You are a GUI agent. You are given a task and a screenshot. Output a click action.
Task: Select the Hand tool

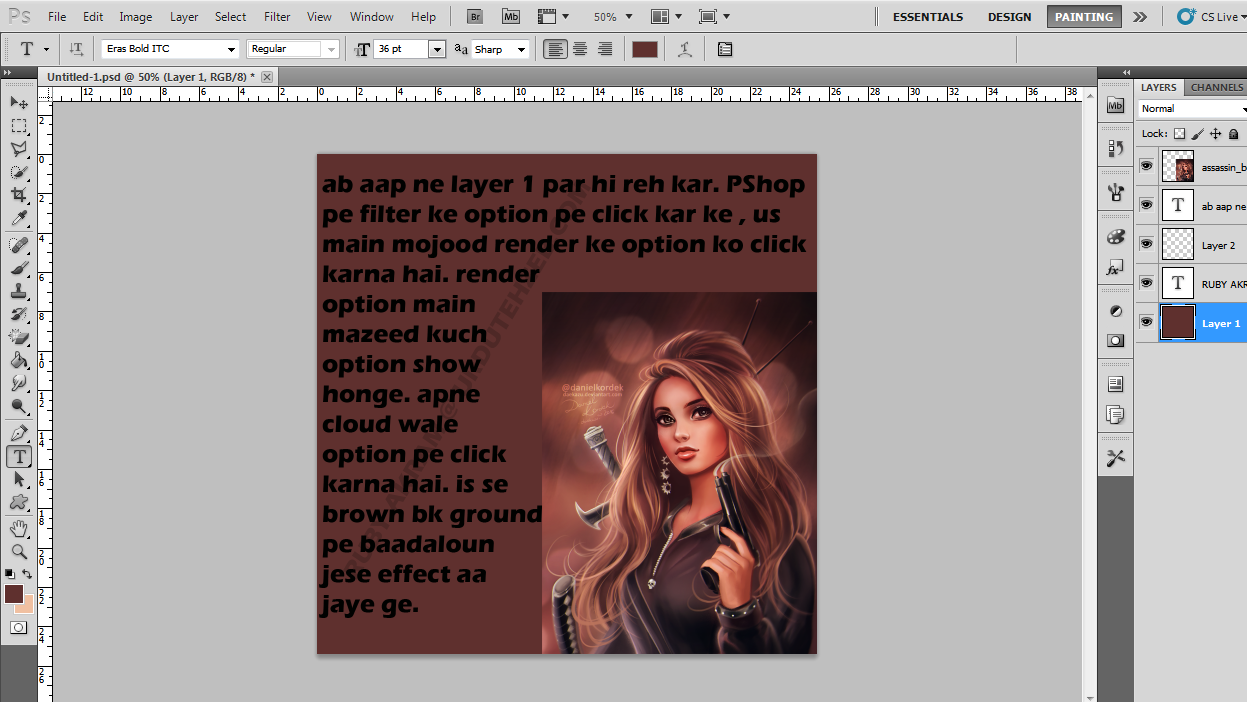coord(19,528)
